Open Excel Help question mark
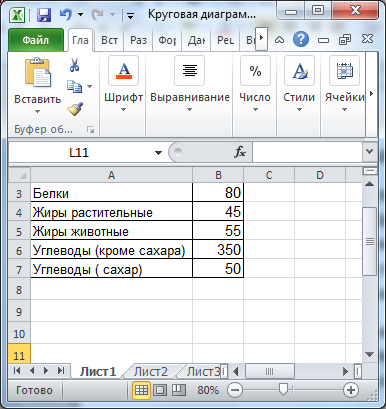 301,40
